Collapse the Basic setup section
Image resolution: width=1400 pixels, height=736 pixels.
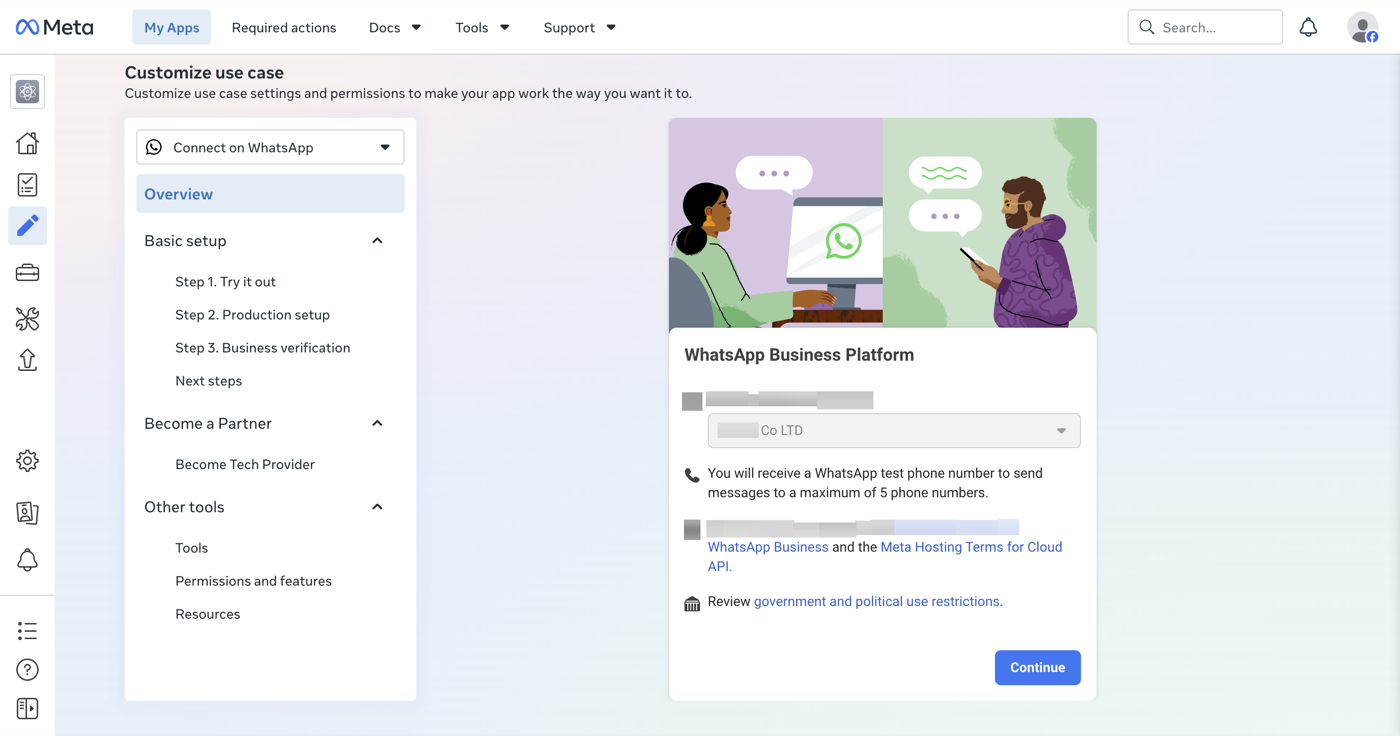point(377,241)
